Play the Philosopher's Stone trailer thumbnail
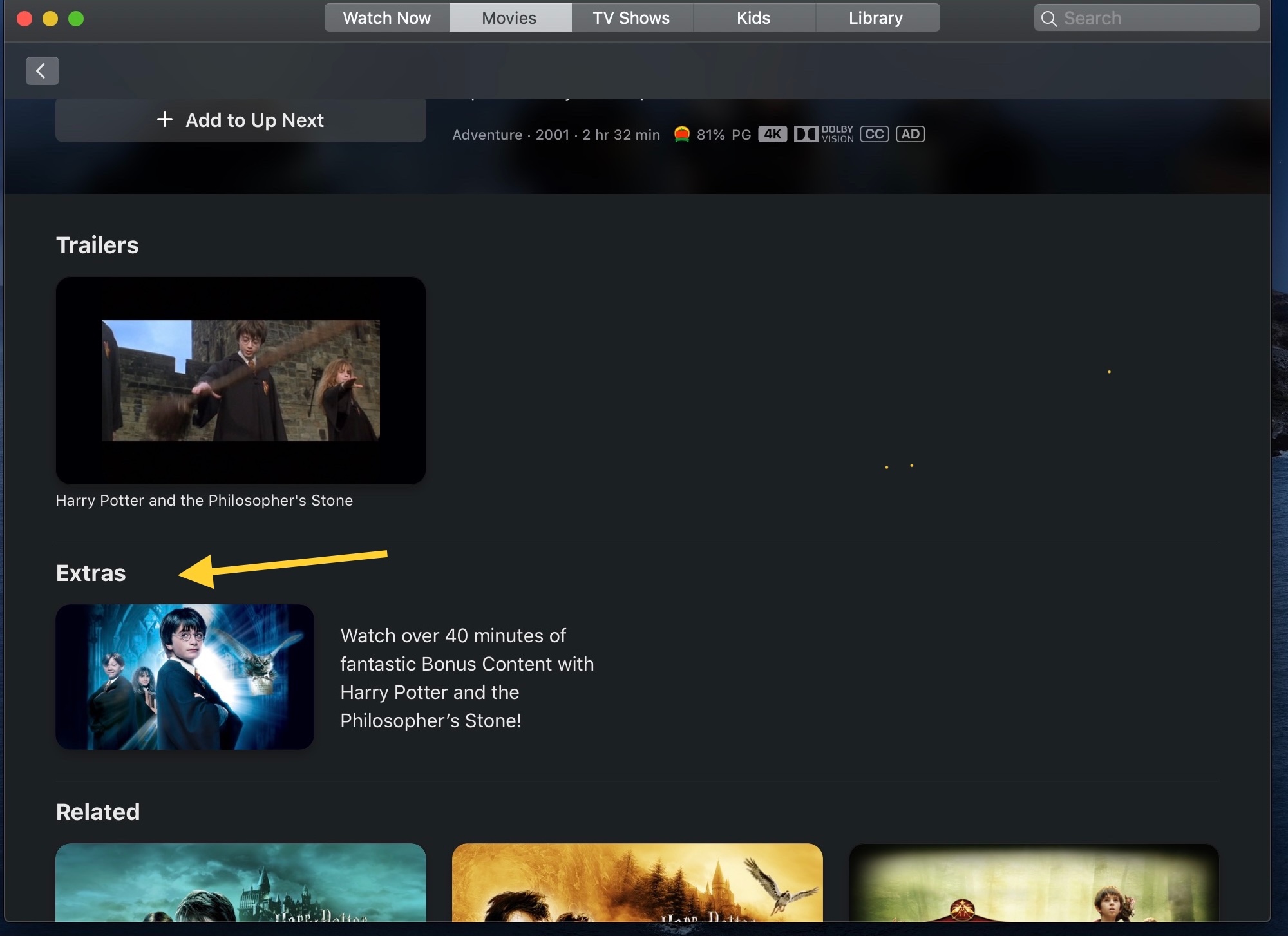Screen dimensions: 1288x936 (240, 380)
